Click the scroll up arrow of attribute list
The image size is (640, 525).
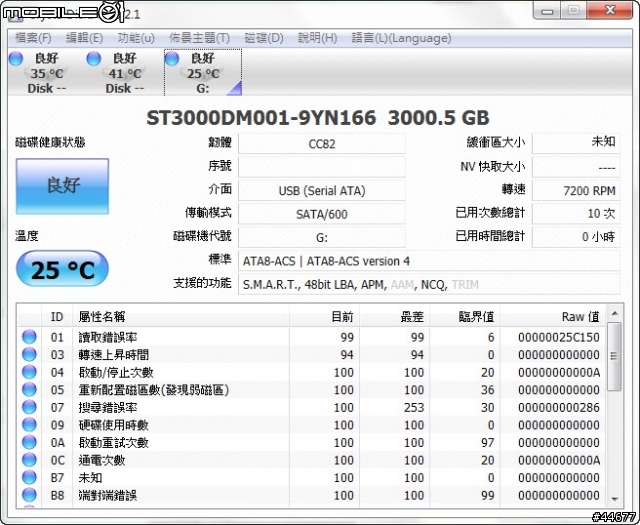[x=614, y=314]
